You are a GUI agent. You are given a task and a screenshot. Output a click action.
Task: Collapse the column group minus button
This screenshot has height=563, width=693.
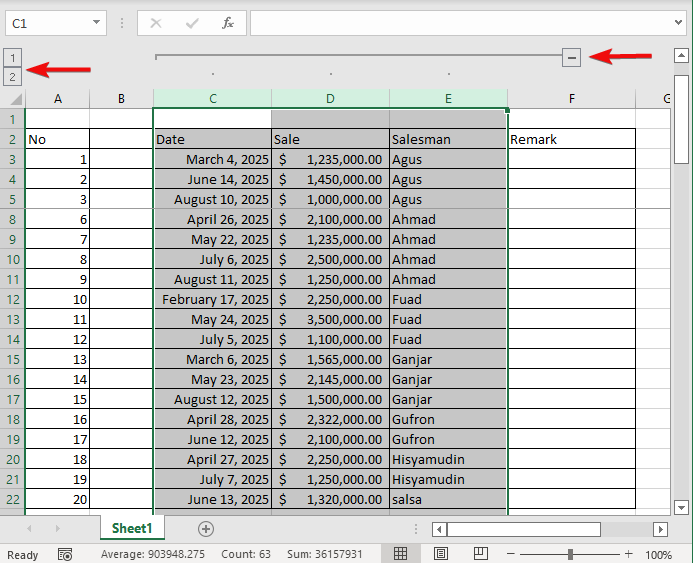click(x=571, y=57)
